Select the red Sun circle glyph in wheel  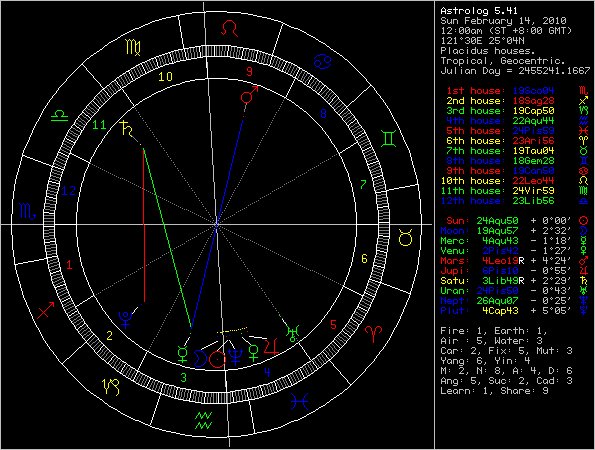(217, 359)
